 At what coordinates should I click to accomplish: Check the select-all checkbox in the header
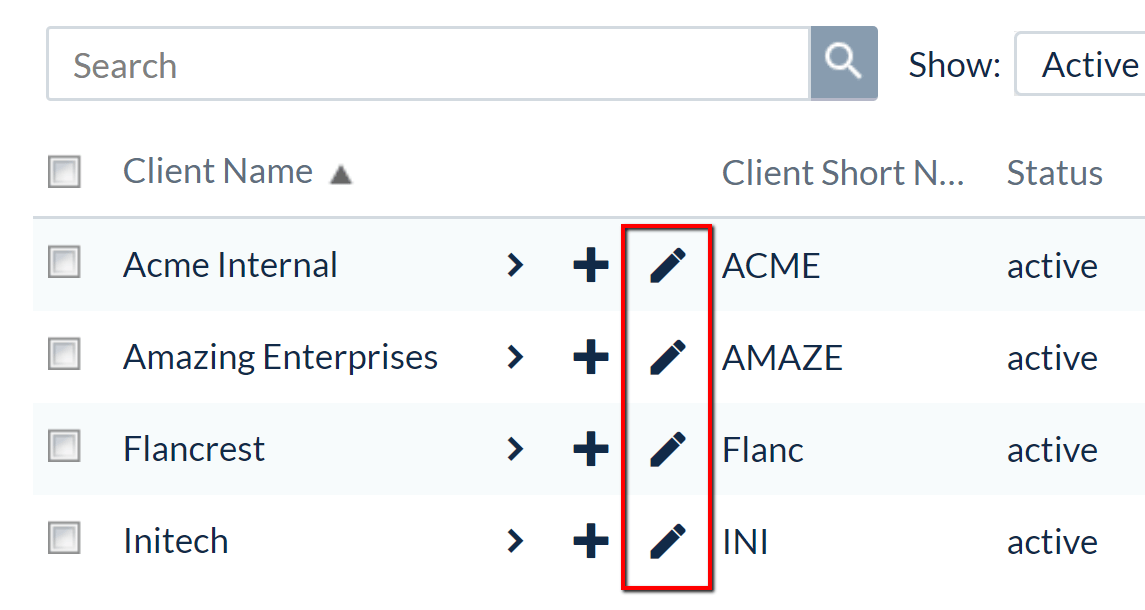pyautogui.click(x=63, y=171)
